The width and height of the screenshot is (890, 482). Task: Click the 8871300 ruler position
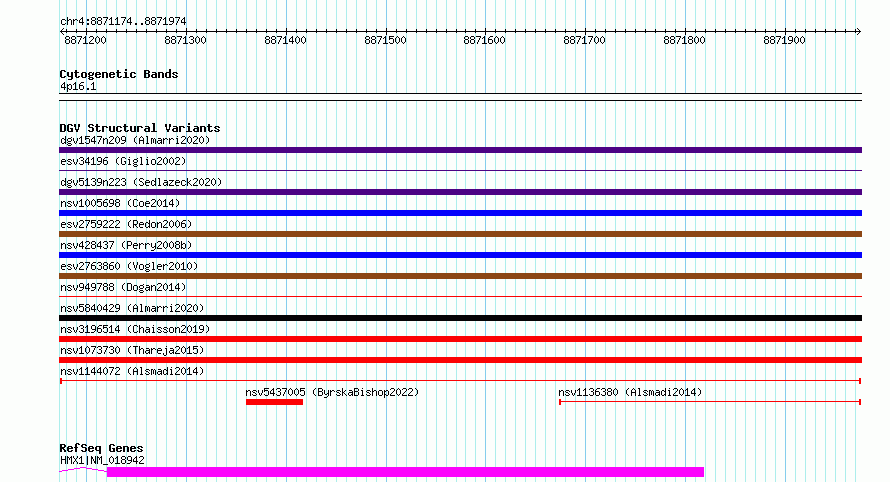click(x=186, y=40)
